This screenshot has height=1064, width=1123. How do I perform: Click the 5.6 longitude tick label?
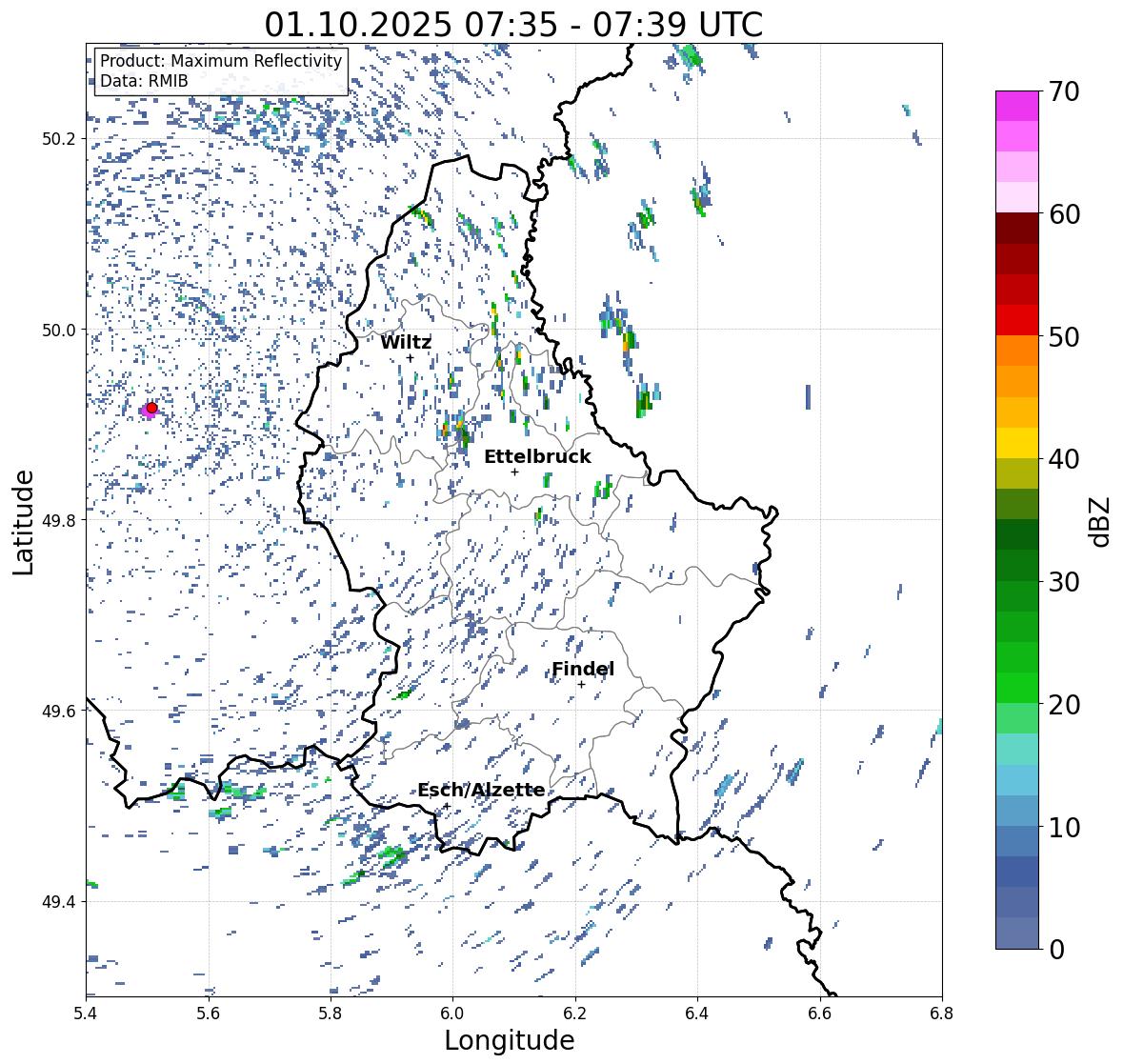tap(209, 1014)
